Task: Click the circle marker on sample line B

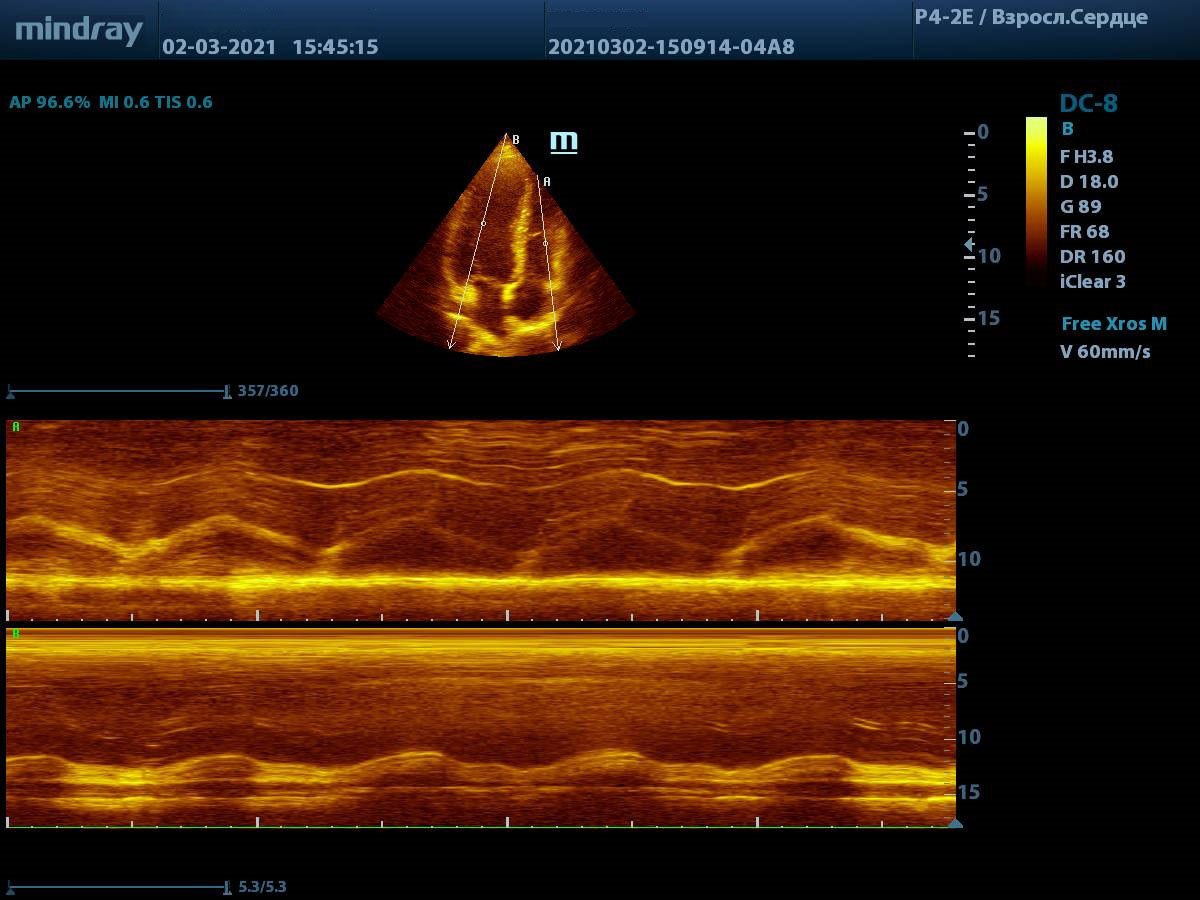Action: point(483,224)
